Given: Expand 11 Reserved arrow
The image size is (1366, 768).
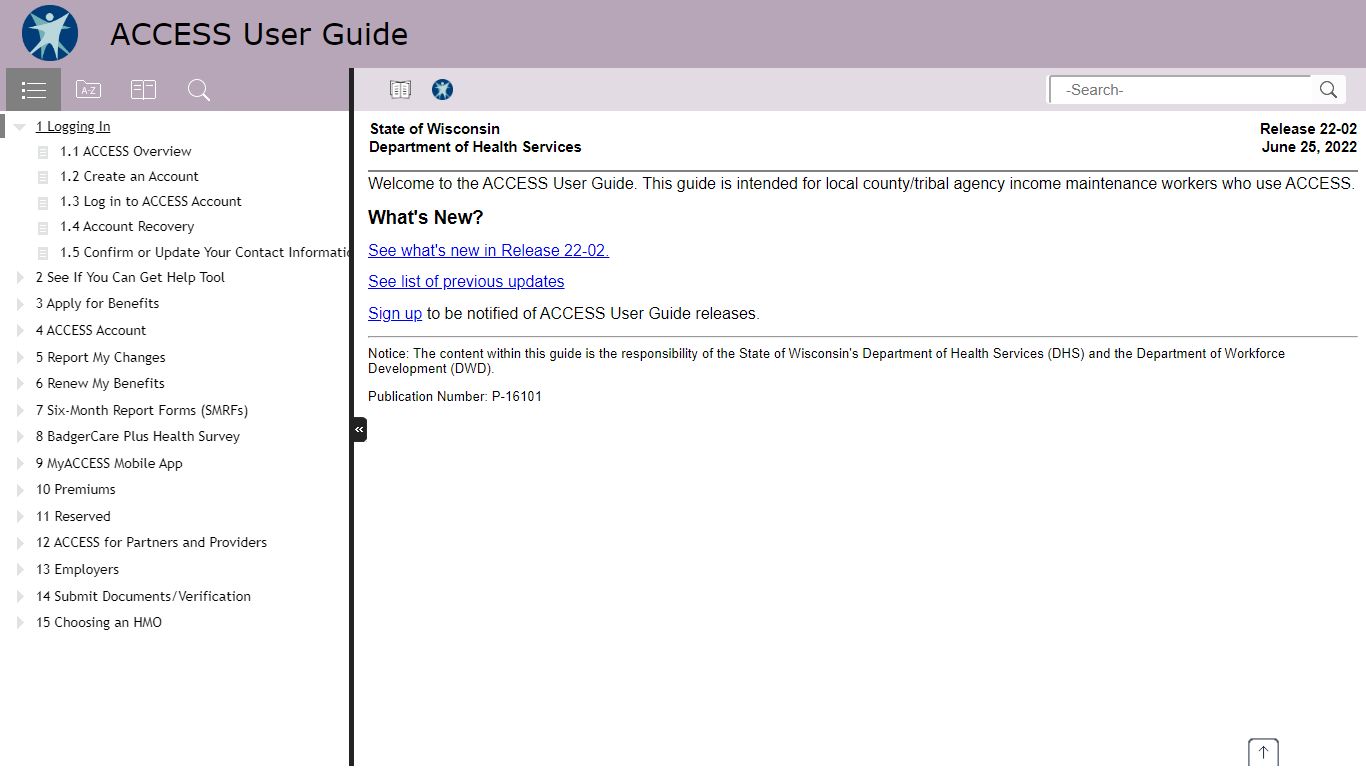Looking at the screenshot, I should [x=20, y=517].
